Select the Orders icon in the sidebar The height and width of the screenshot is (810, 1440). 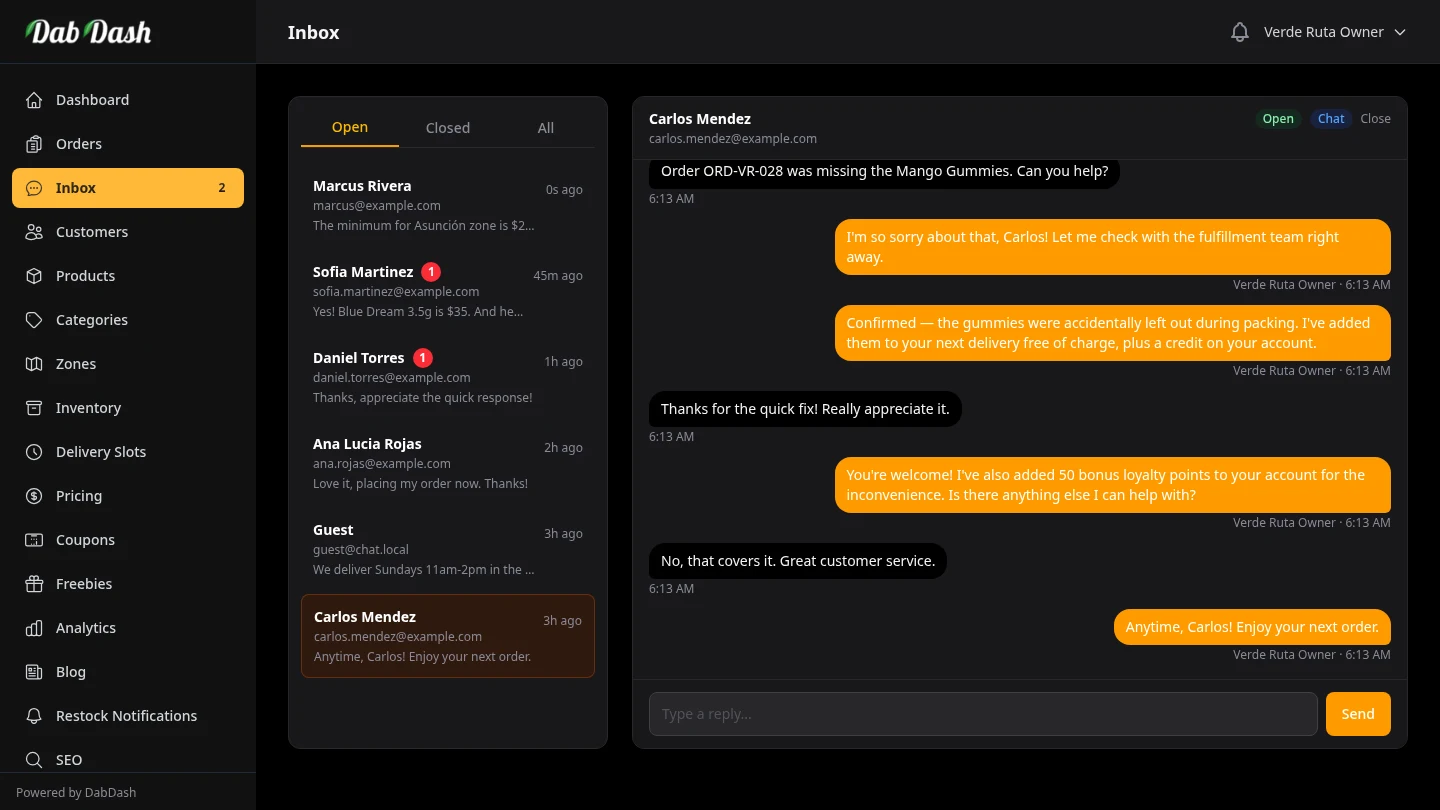tap(33, 144)
